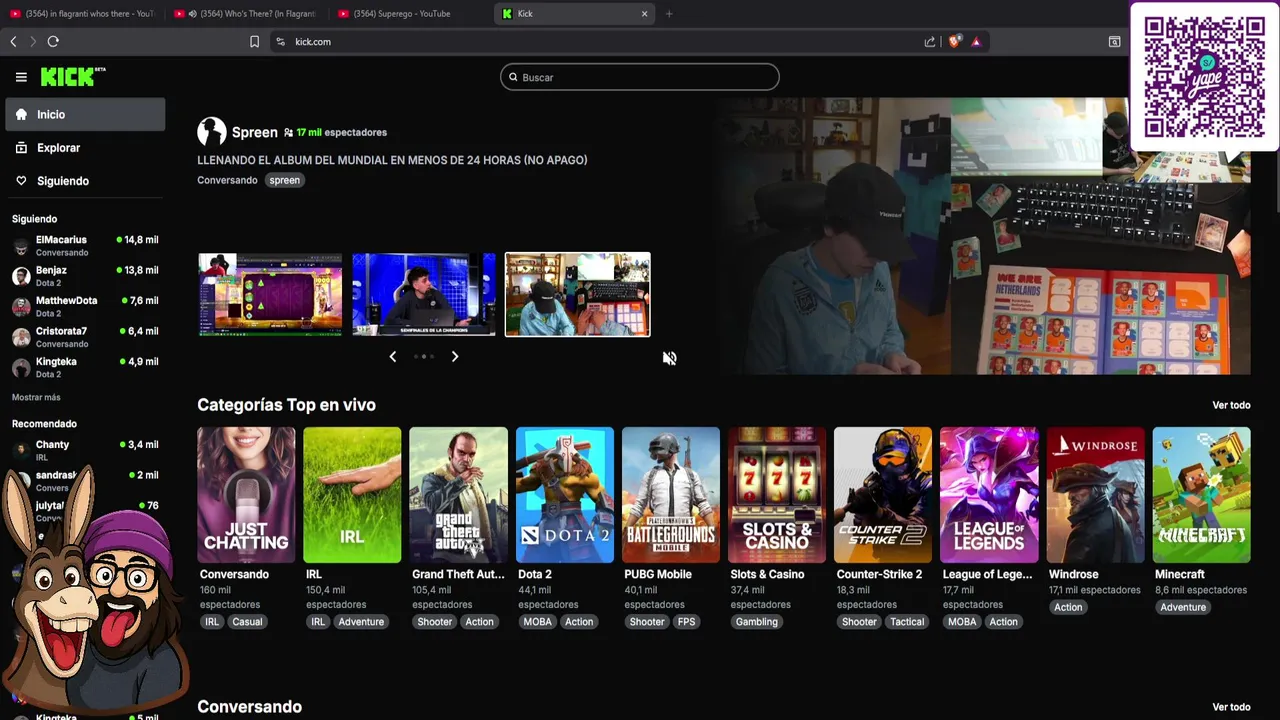The image size is (1280, 720).
Task: Select the highlighted album stream thumbnail
Action: pos(578,294)
